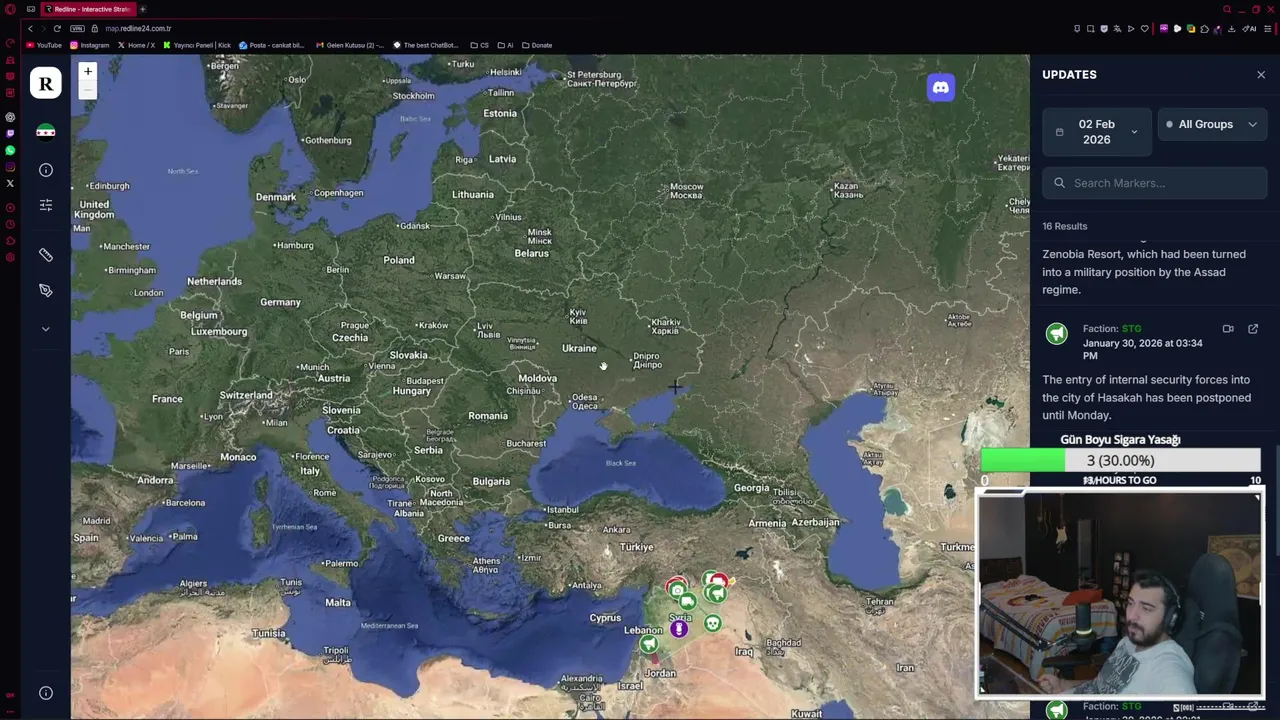Open external link icon on Hasakah update

[1253, 329]
